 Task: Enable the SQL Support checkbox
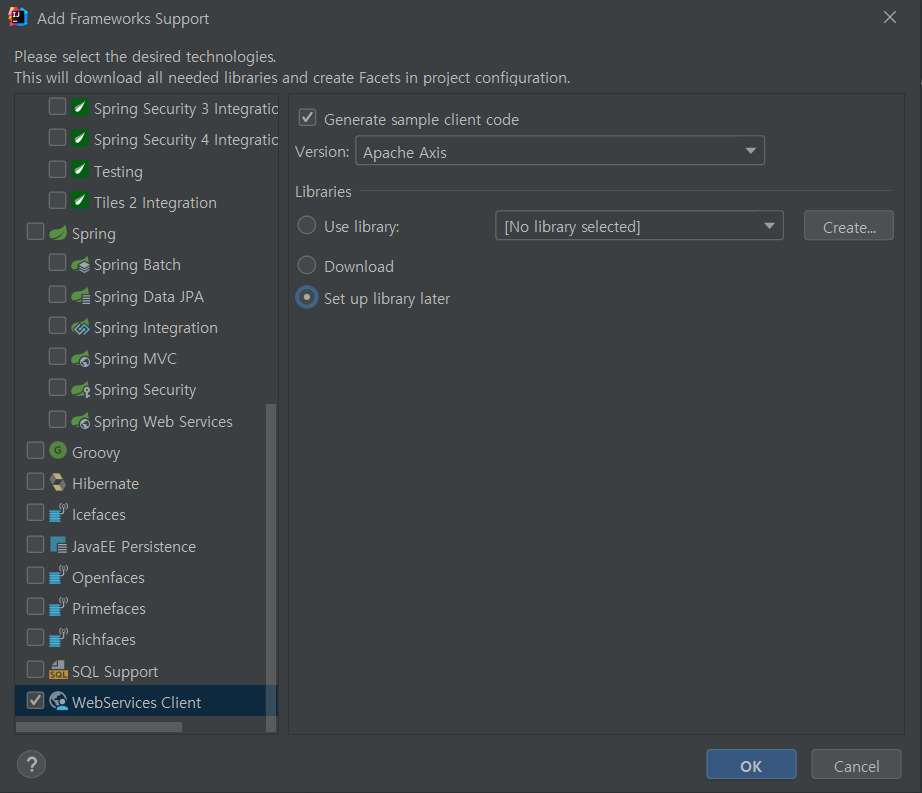click(x=35, y=669)
